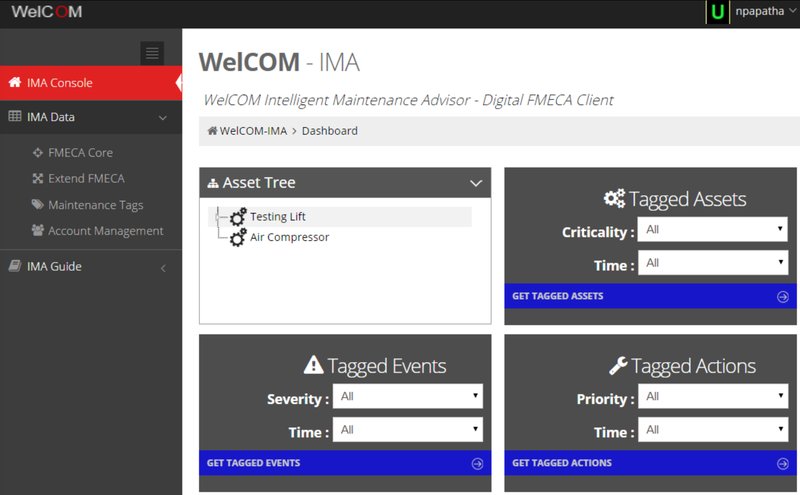Click the Tagged Events heading

pos(387,366)
